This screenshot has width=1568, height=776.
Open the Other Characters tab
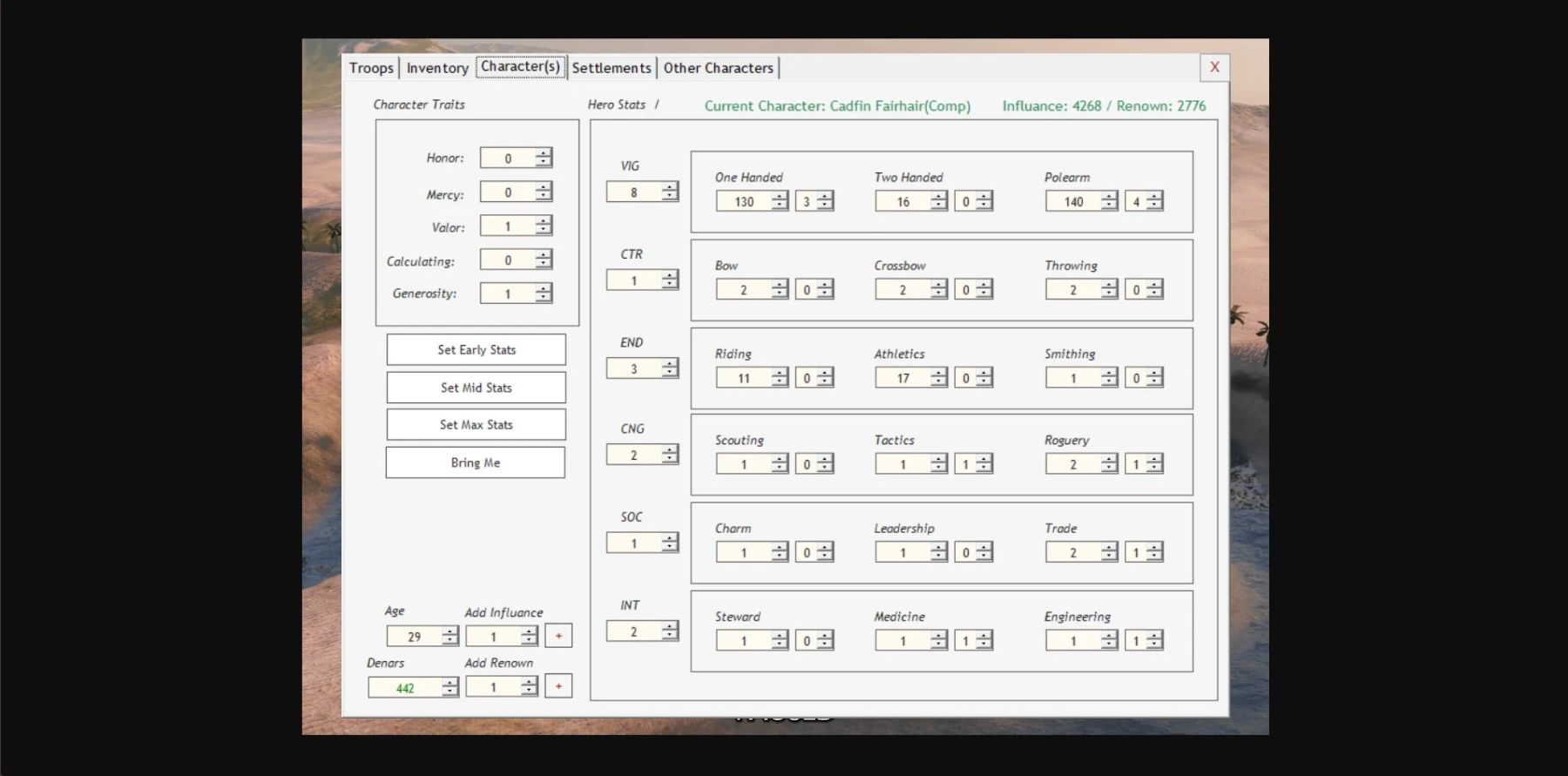coord(718,68)
